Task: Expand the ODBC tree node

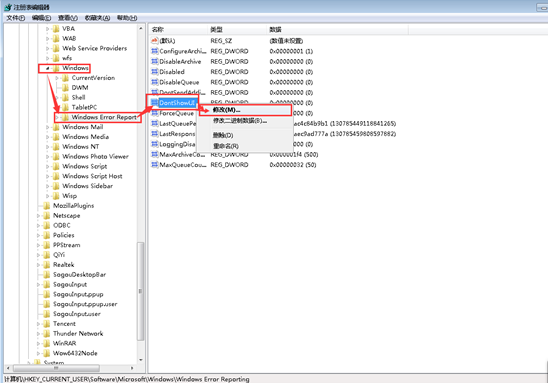Action: pyautogui.click(x=38, y=225)
